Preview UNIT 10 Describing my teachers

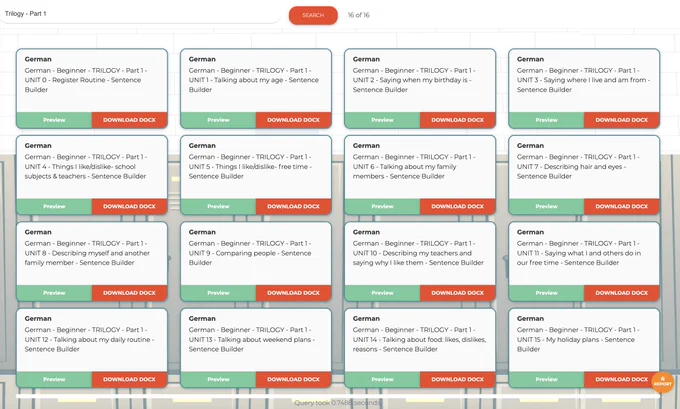point(382,293)
